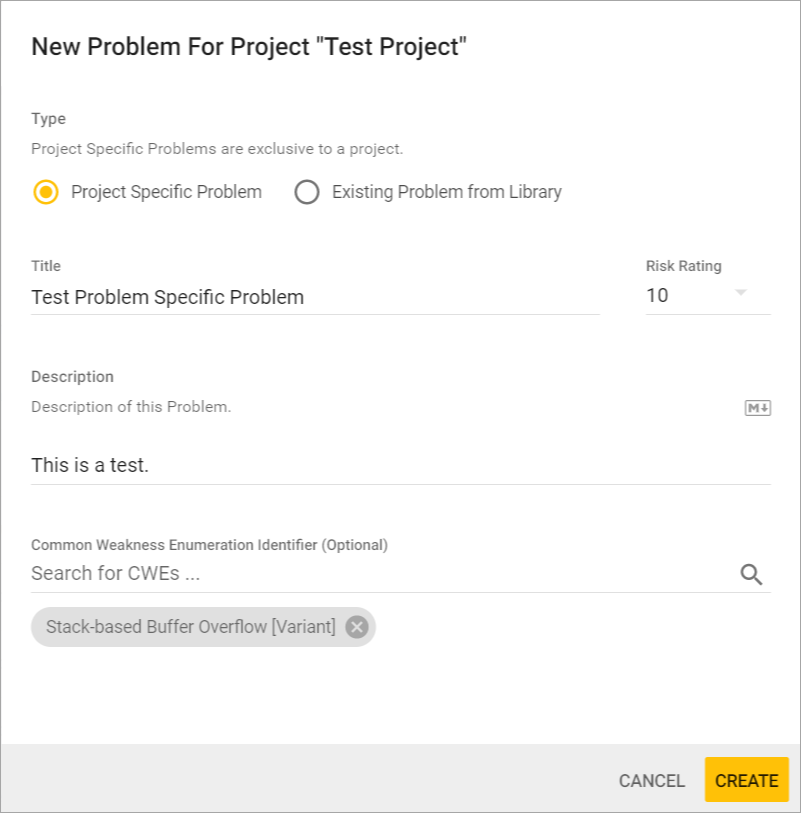Image resolution: width=801 pixels, height=813 pixels.
Task: Click the Common Weakness Enumeration Identifier label
Action: click(209, 545)
